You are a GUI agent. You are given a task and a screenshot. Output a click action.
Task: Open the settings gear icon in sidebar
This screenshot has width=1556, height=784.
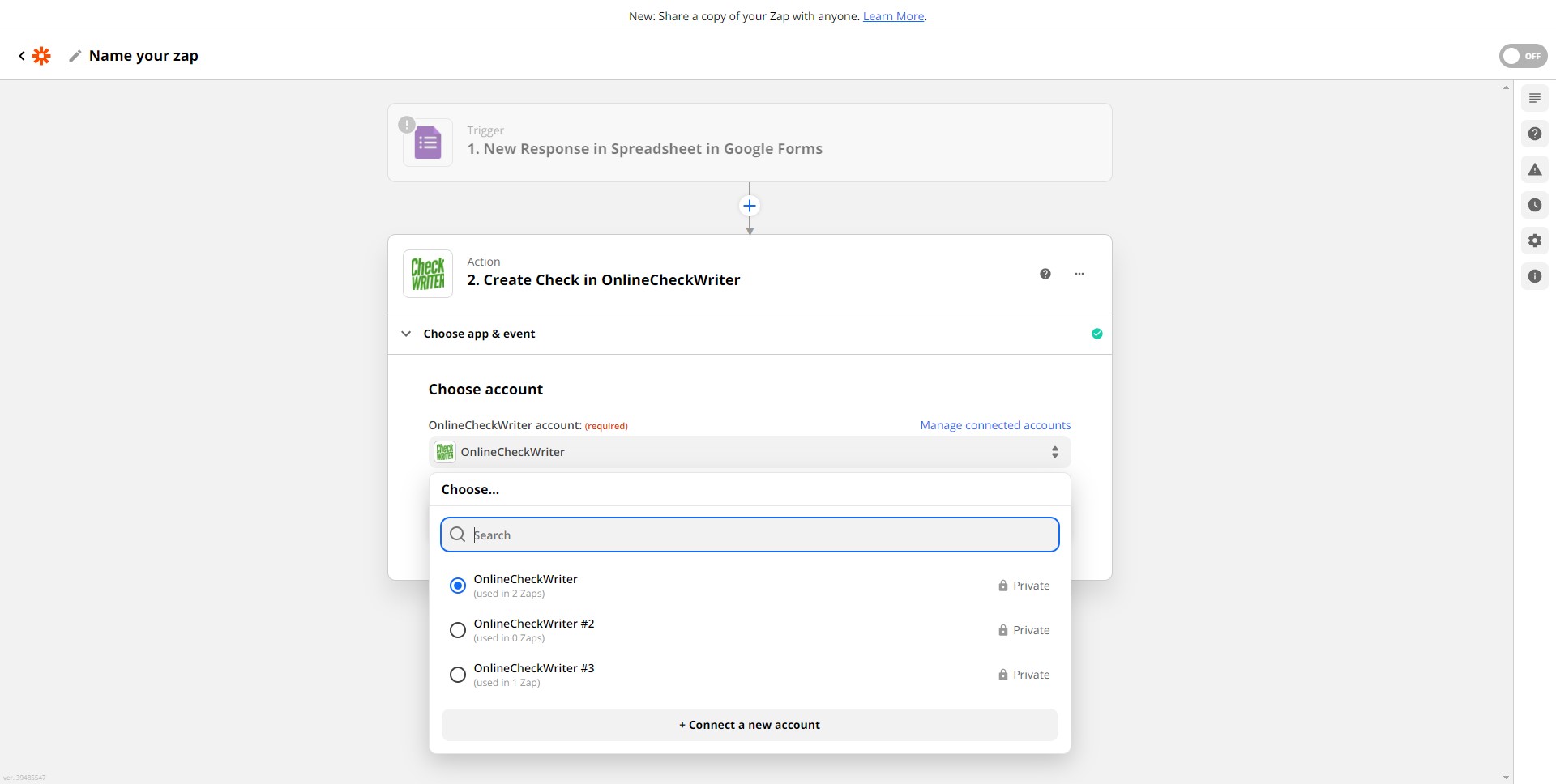[x=1534, y=241]
